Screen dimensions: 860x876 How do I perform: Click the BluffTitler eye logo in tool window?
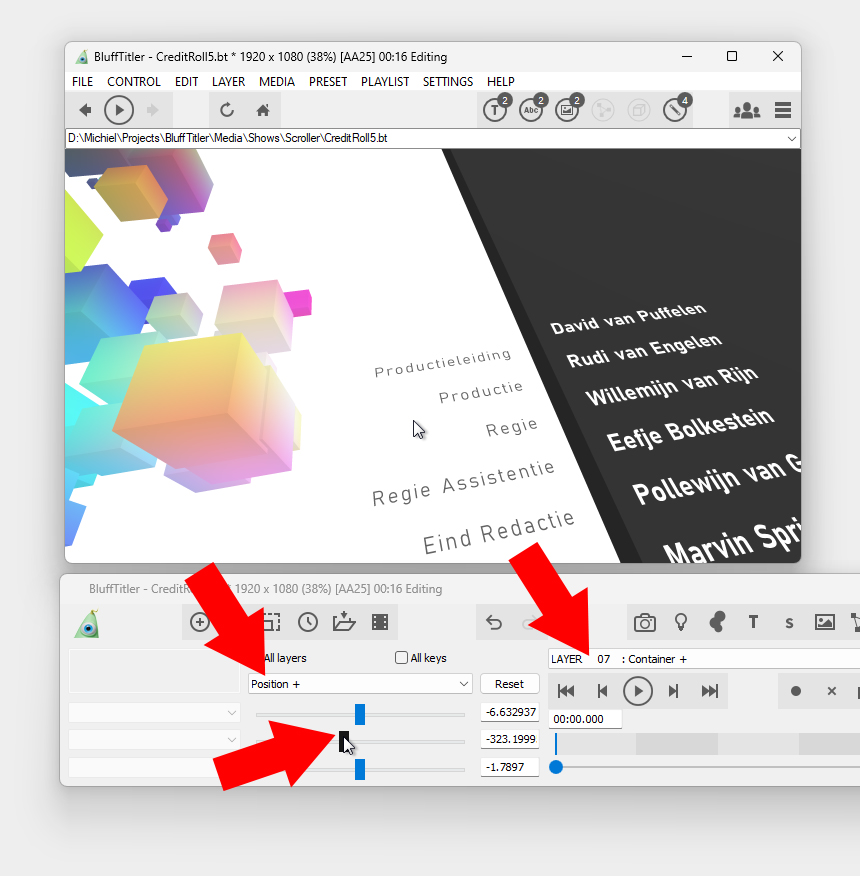[87, 624]
